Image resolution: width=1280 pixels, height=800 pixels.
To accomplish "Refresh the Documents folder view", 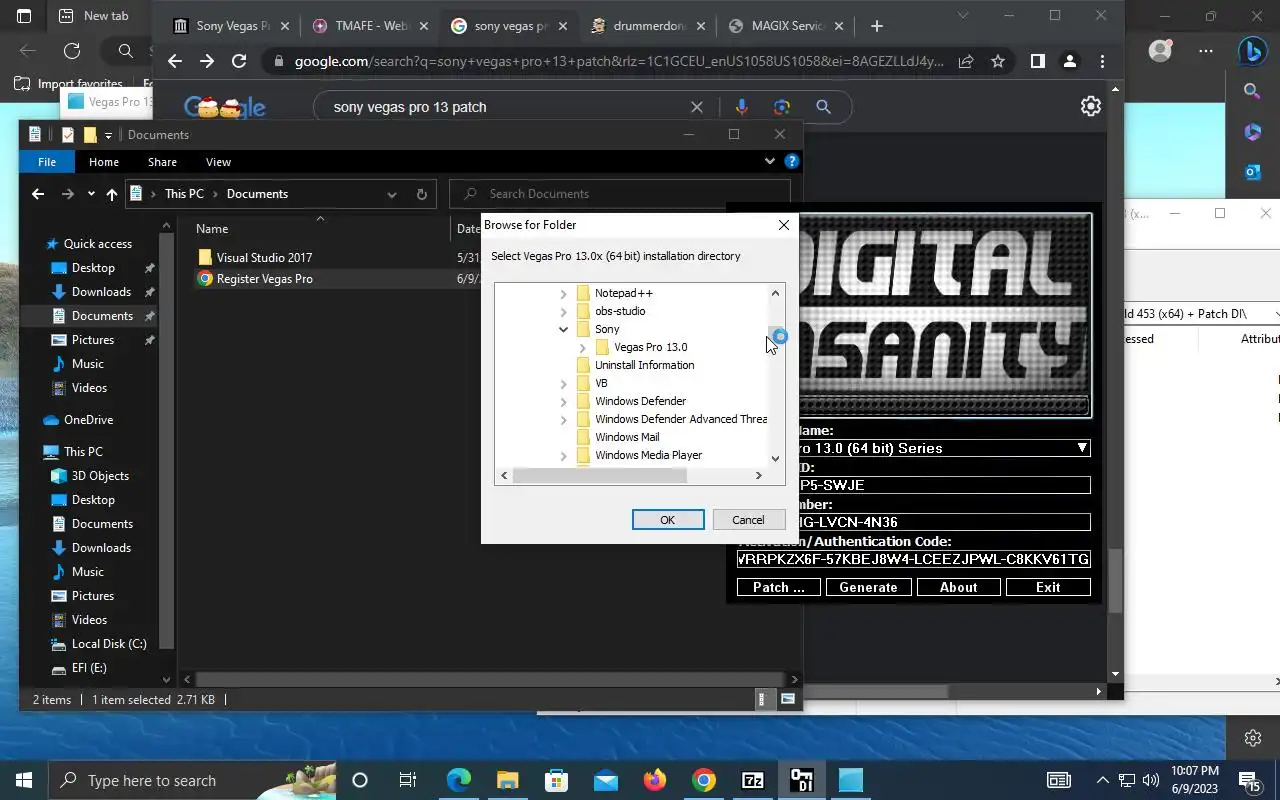I will point(421,194).
